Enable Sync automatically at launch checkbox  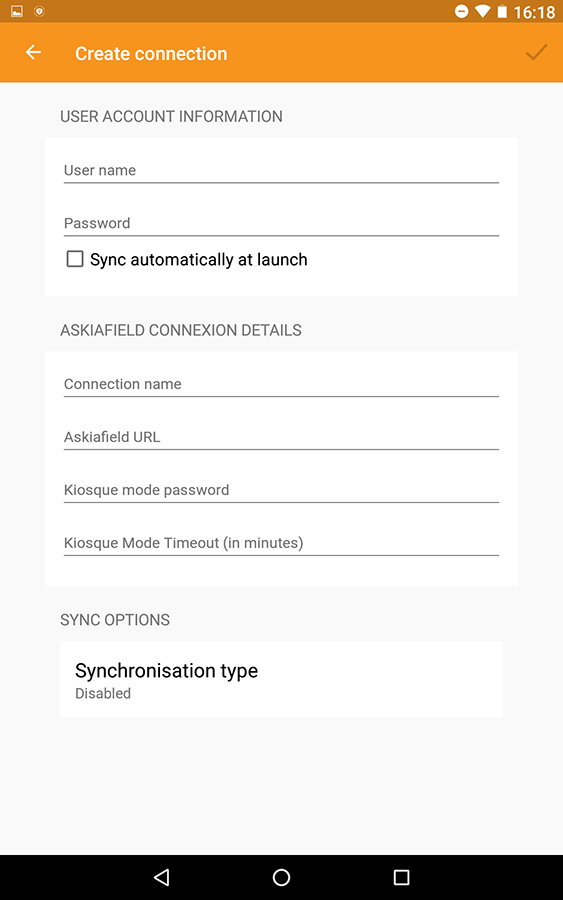click(x=75, y=259)
